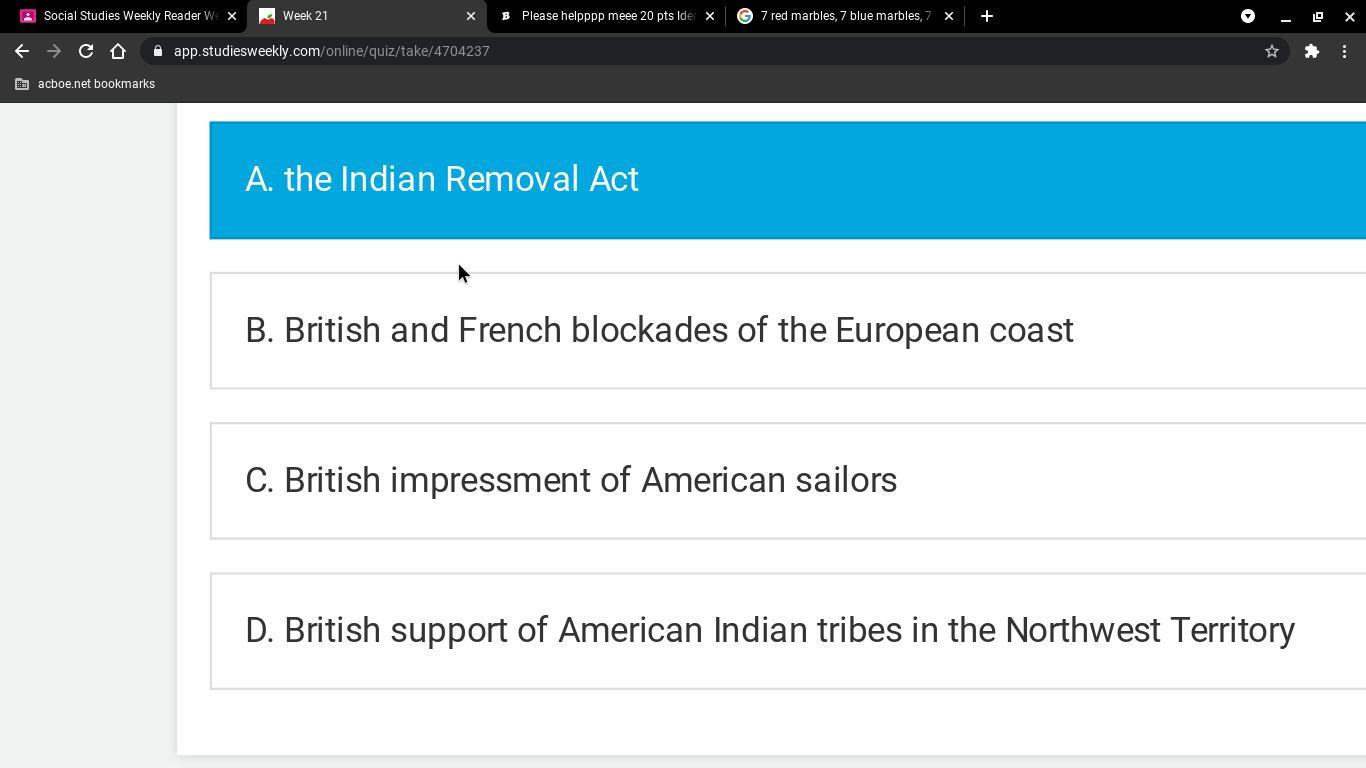Go to the browser home page
The width and height of the screenshot is (1366, 768).
coord(118,51)
